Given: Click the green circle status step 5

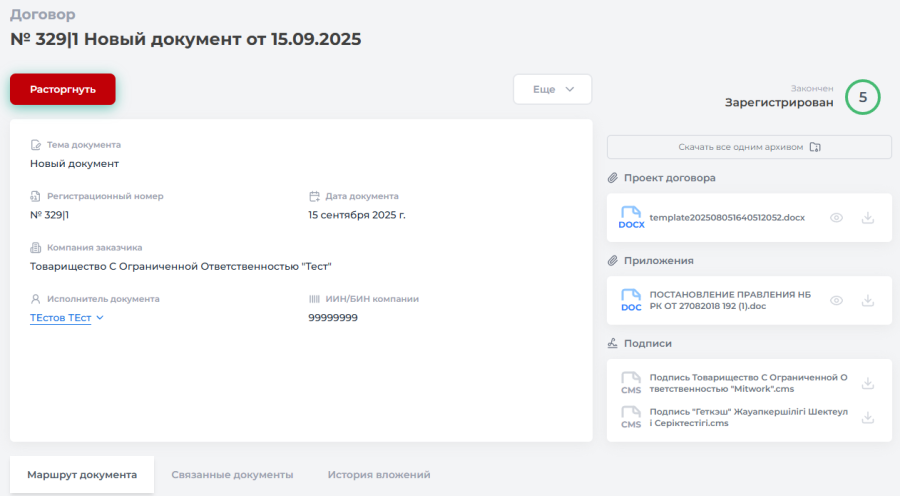Looking at the screenshot, I should [862, 97].
